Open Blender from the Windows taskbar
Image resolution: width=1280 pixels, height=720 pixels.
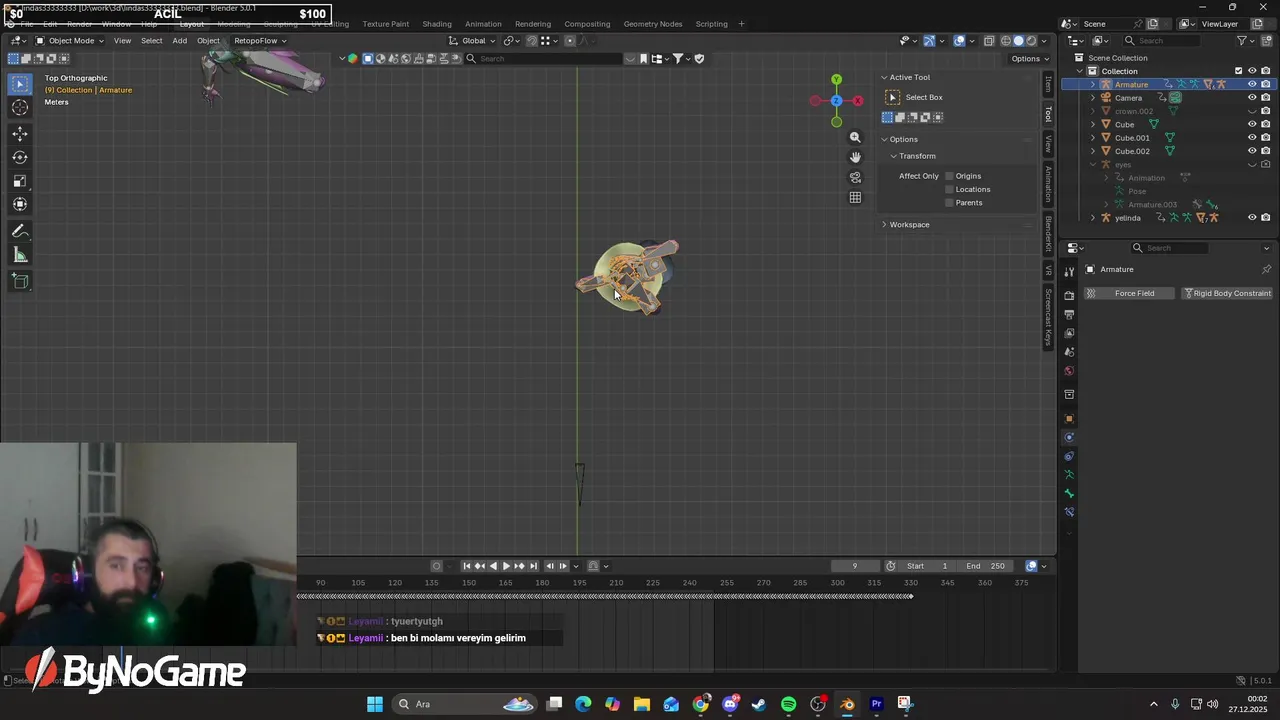847,704
